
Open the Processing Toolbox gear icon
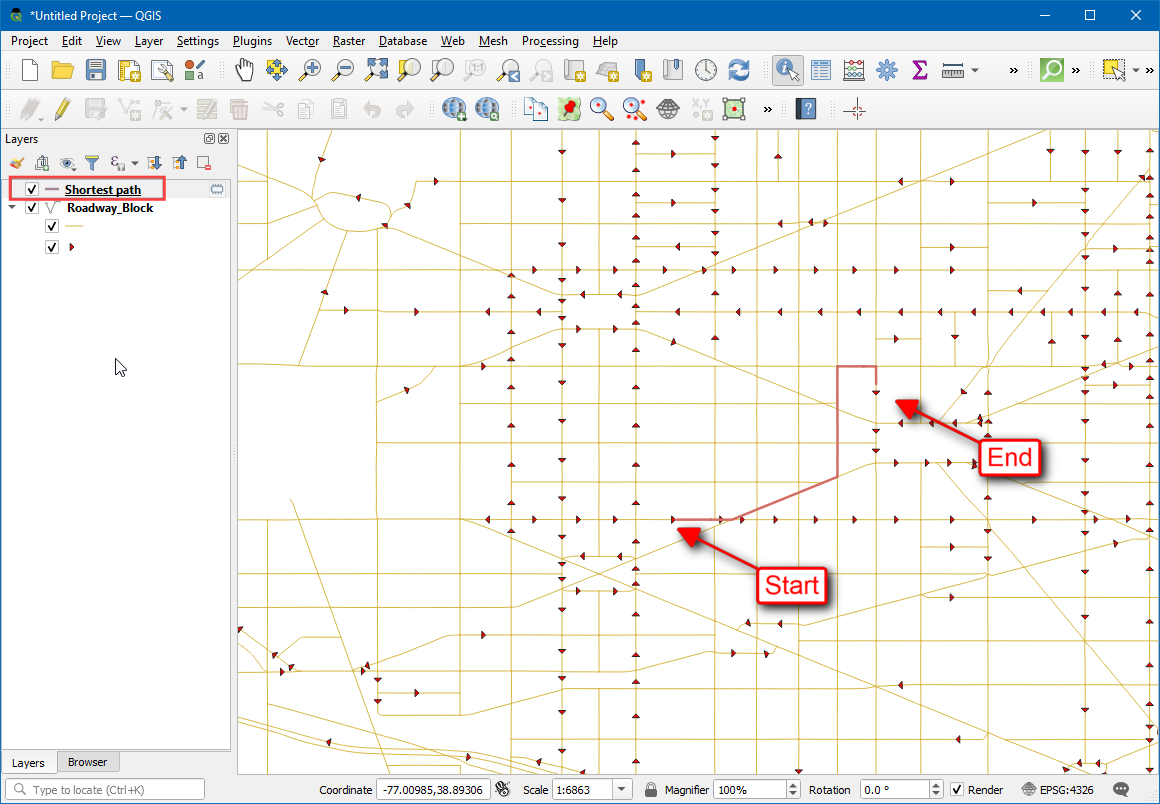(887, 70)
